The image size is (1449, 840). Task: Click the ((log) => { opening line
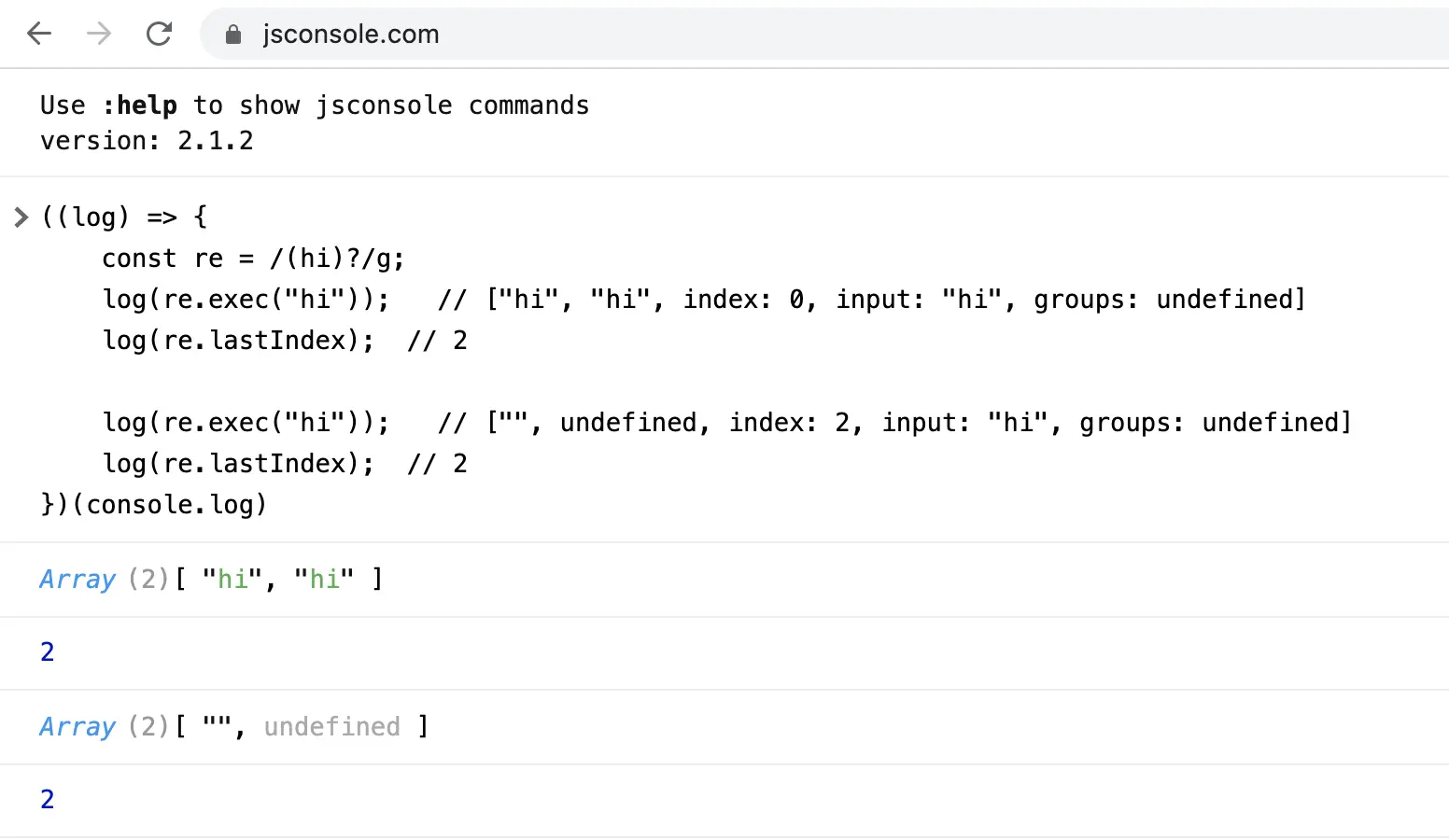(x=124, y=217)
